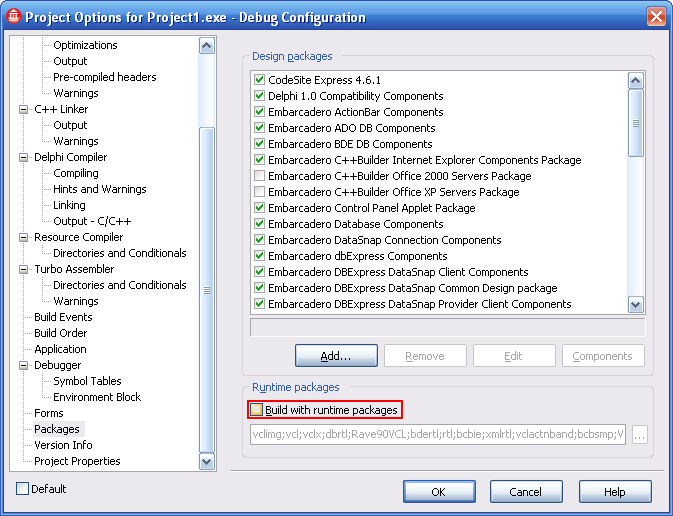Open the Version Info page
The image size is (673, 516).
63,445
